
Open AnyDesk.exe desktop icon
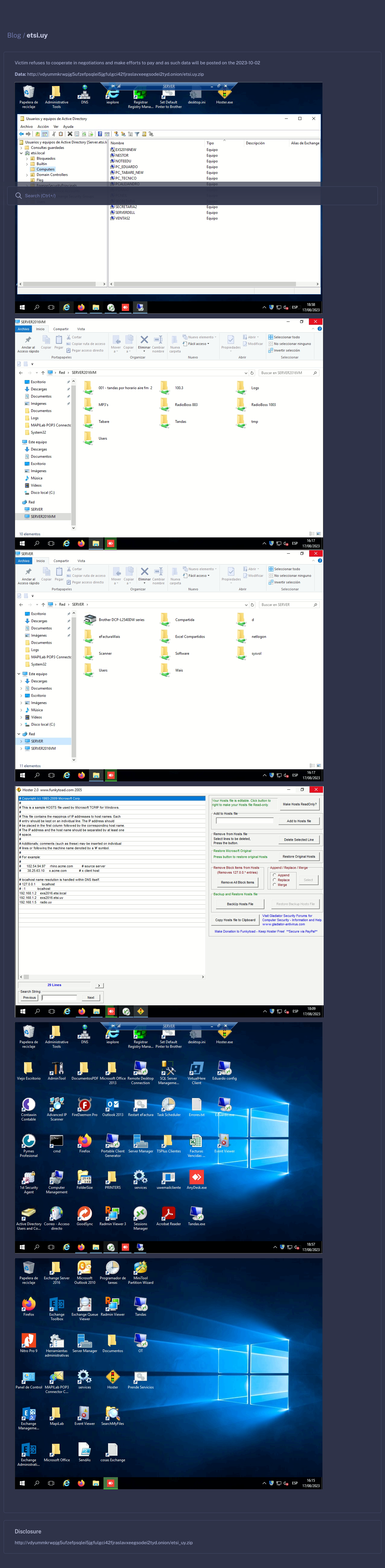(196, 1178)
